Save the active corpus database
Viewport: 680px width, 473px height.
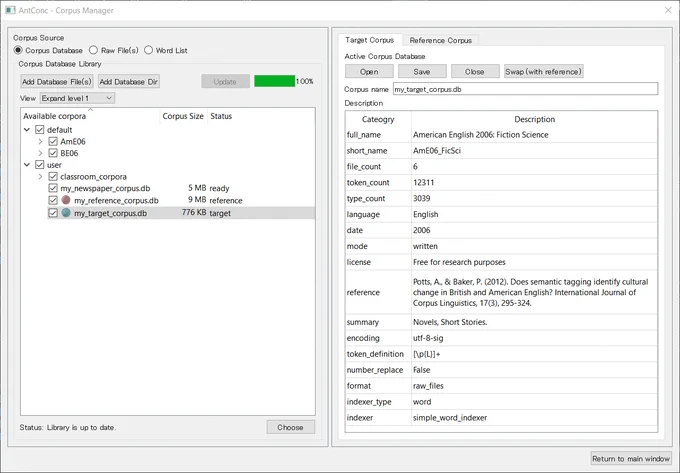point(422,72)
